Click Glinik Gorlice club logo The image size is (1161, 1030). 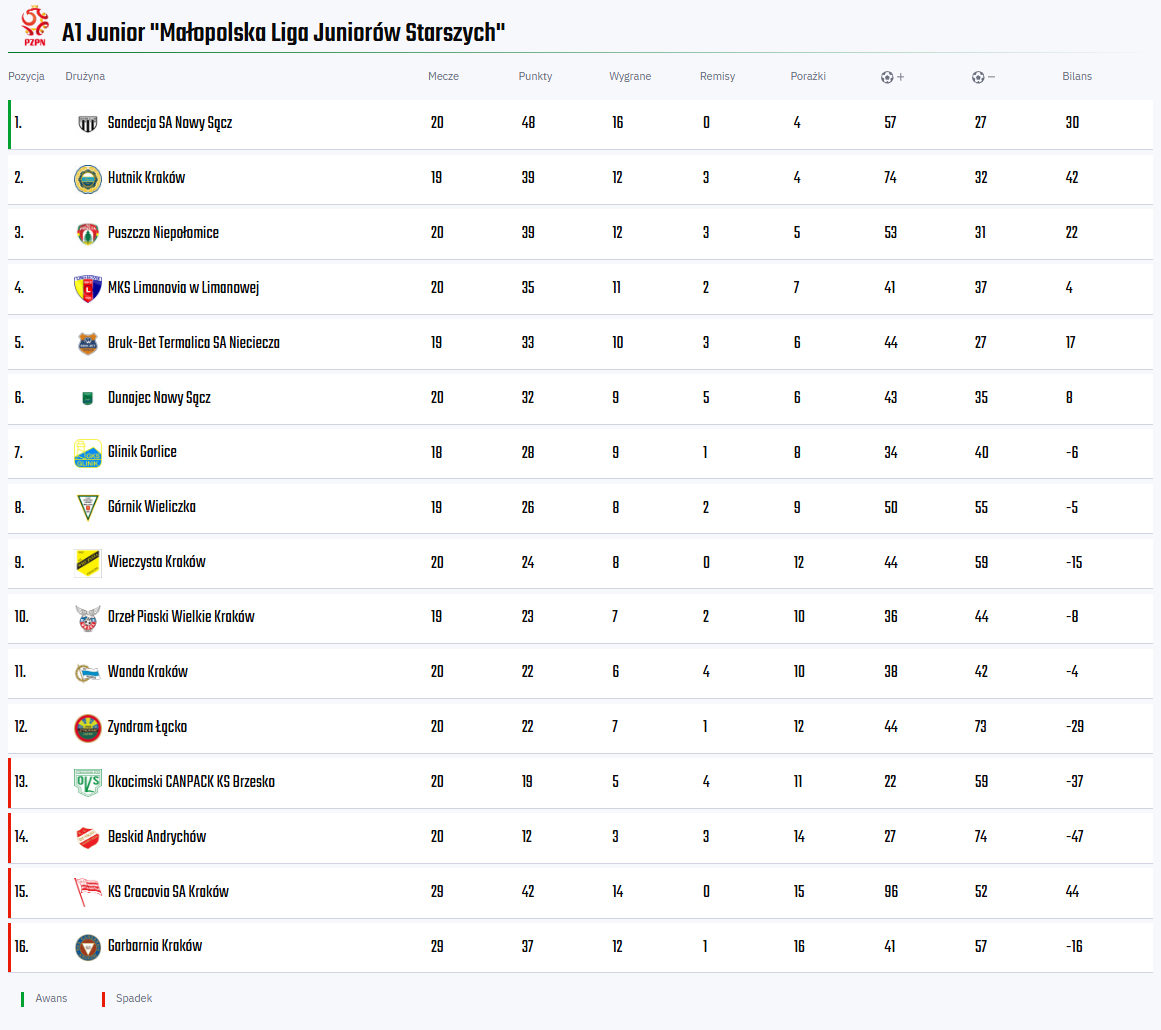point(88,453)
